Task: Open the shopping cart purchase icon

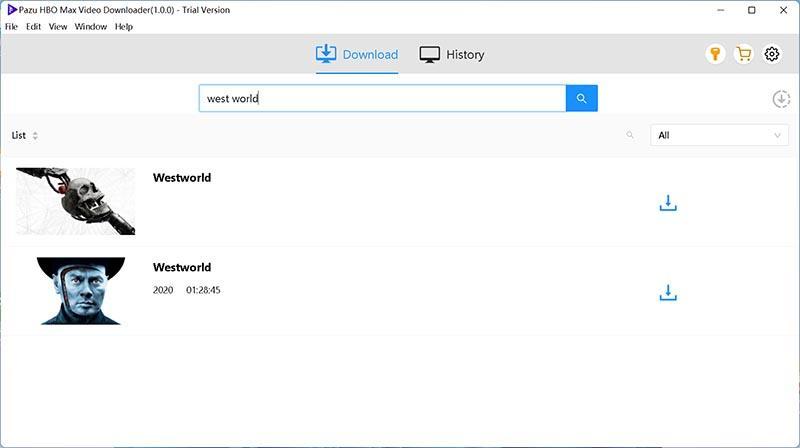Action: (743, 54)
